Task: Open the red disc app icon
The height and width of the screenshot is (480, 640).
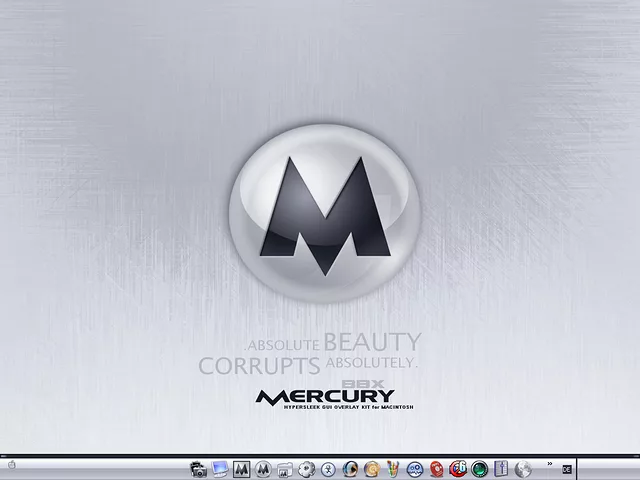Action: pos(436,469)
